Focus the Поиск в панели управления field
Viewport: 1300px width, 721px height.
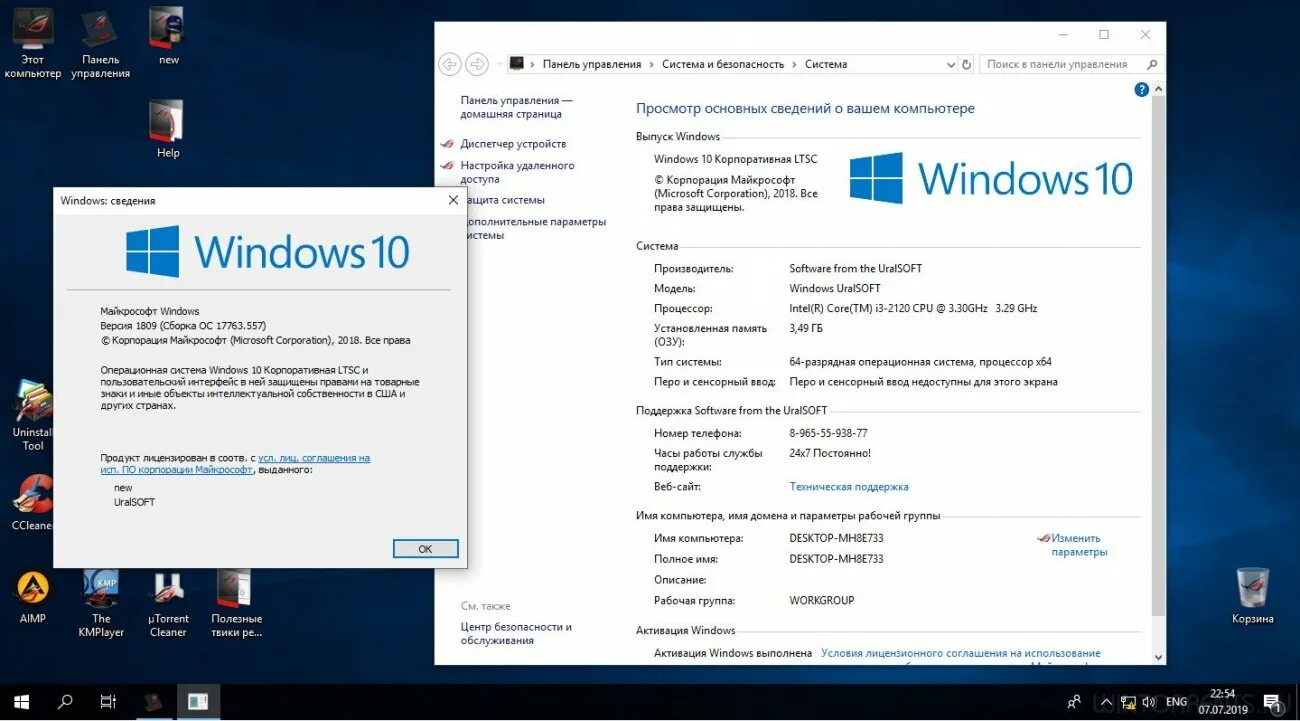coord(1070,64)
